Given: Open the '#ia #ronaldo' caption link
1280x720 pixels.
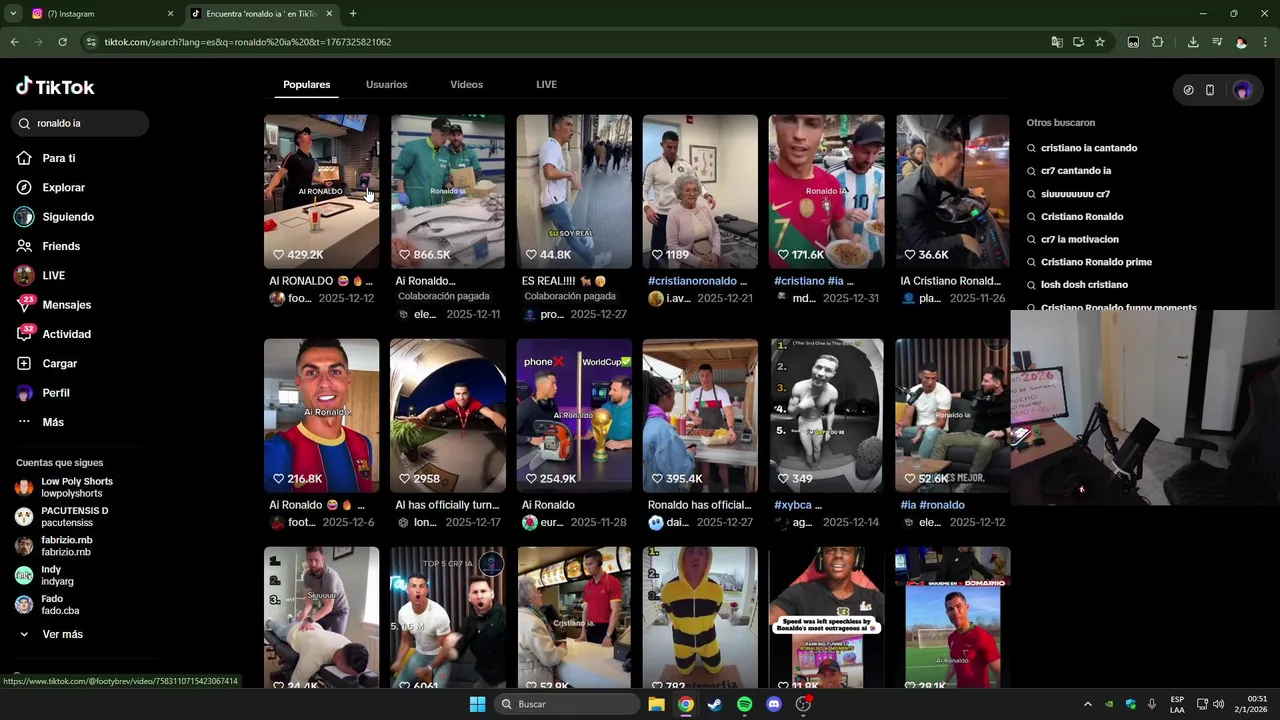Looking at the screenshot, I should (x=932, y=505).
